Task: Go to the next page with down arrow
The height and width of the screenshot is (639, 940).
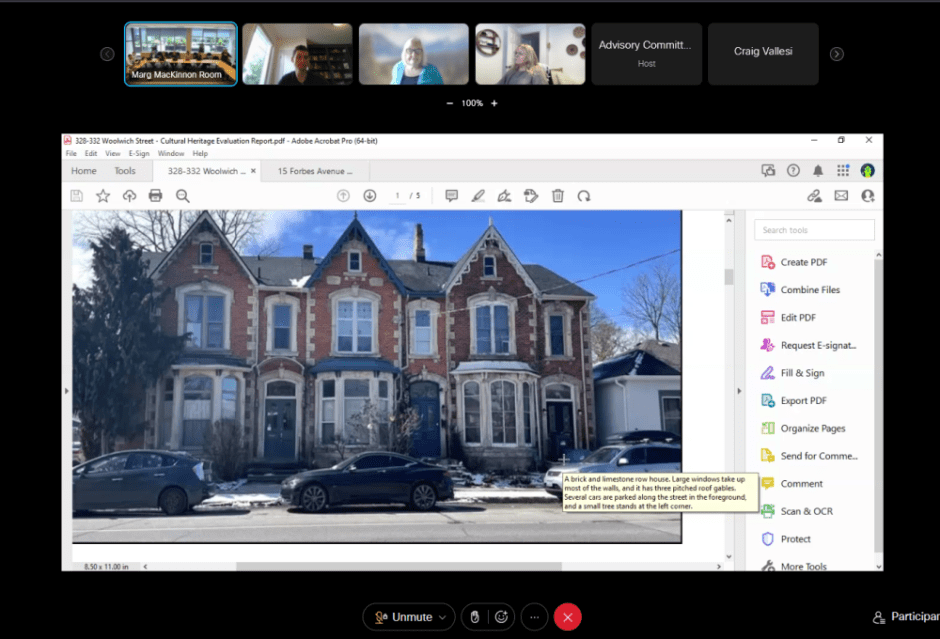Action: (x=369, y=196)
